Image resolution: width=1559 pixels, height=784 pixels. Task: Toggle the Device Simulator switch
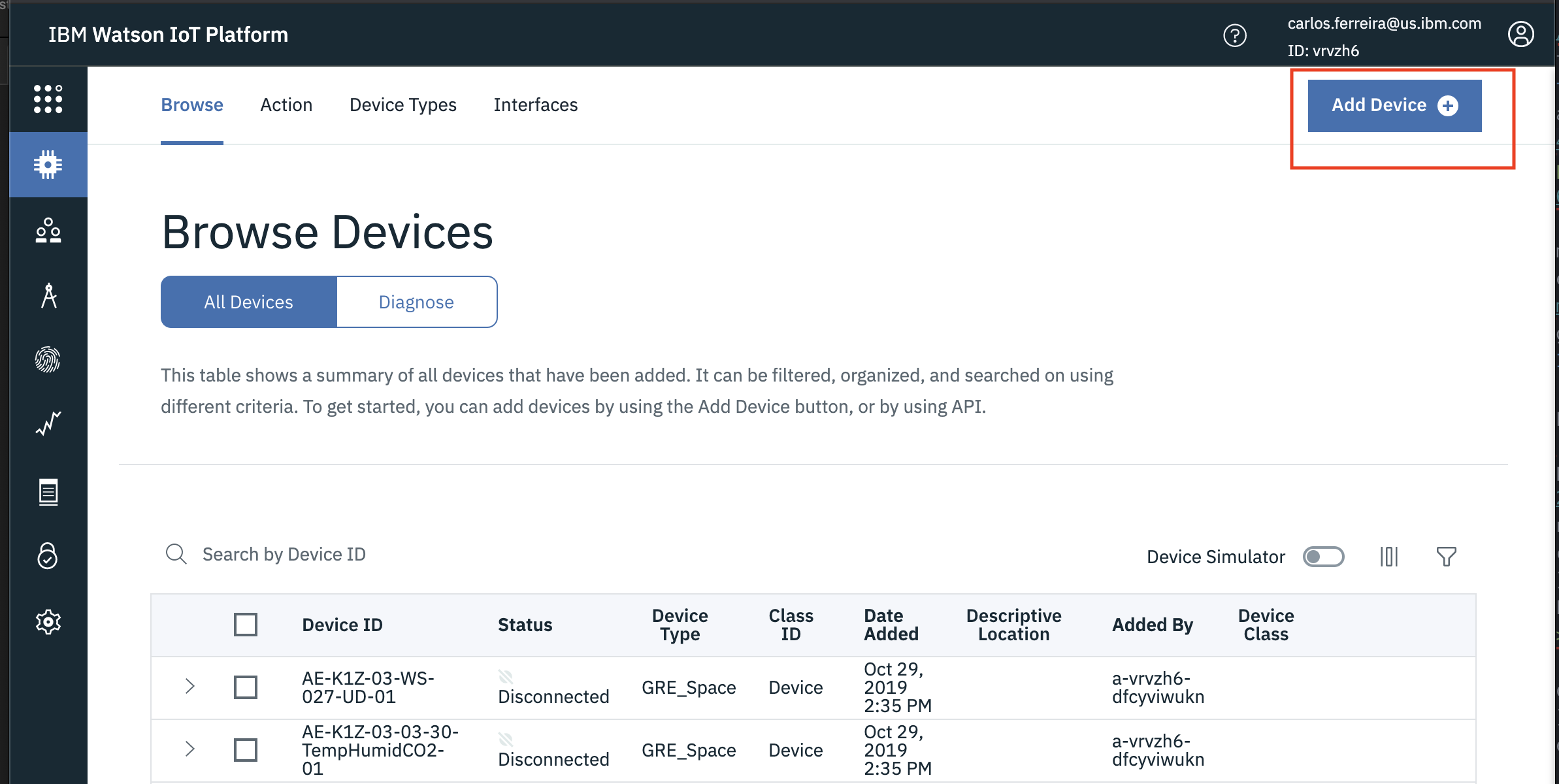(x=1323, y=557)
